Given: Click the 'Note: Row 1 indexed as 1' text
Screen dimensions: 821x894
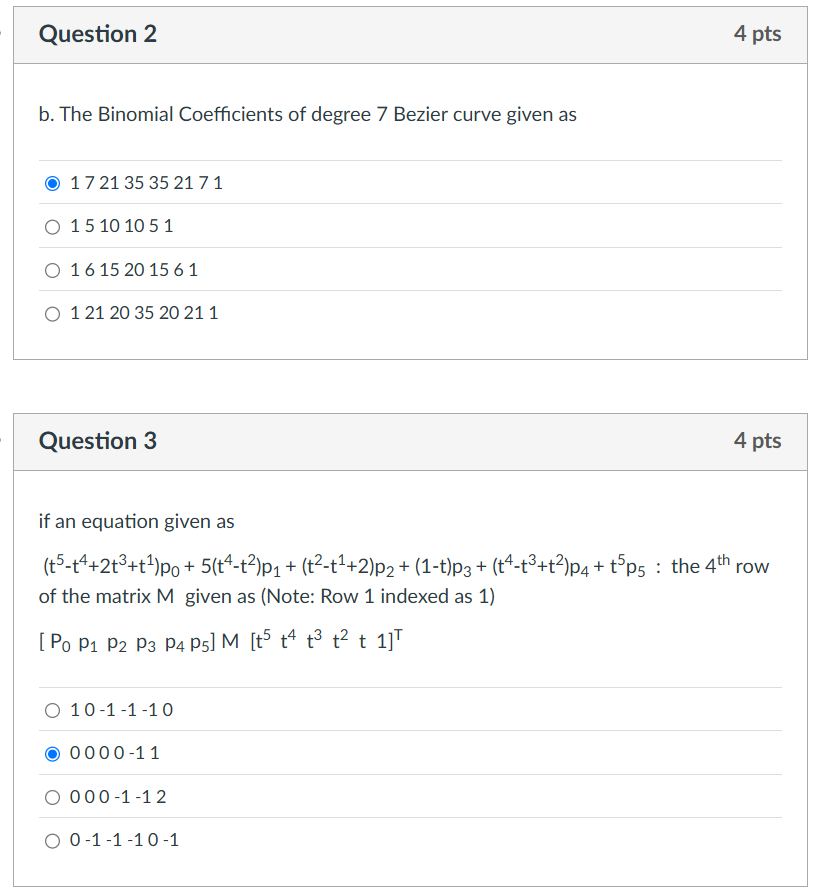Looking at the screenshot, I should click(377, 596).
